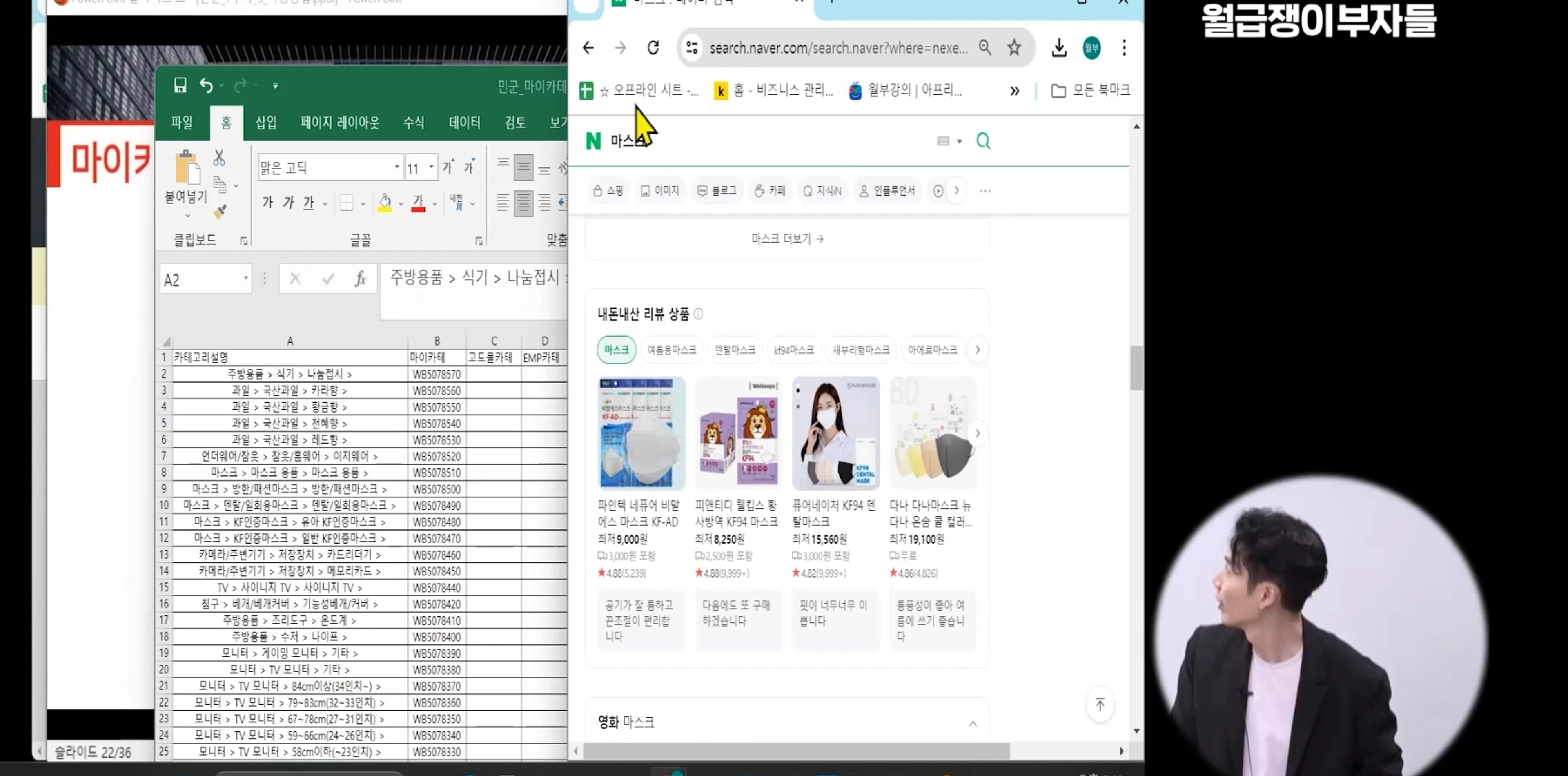Click the 마스크 더보기 link
This screenshot has width=1568, height=776.
[786, 239]
